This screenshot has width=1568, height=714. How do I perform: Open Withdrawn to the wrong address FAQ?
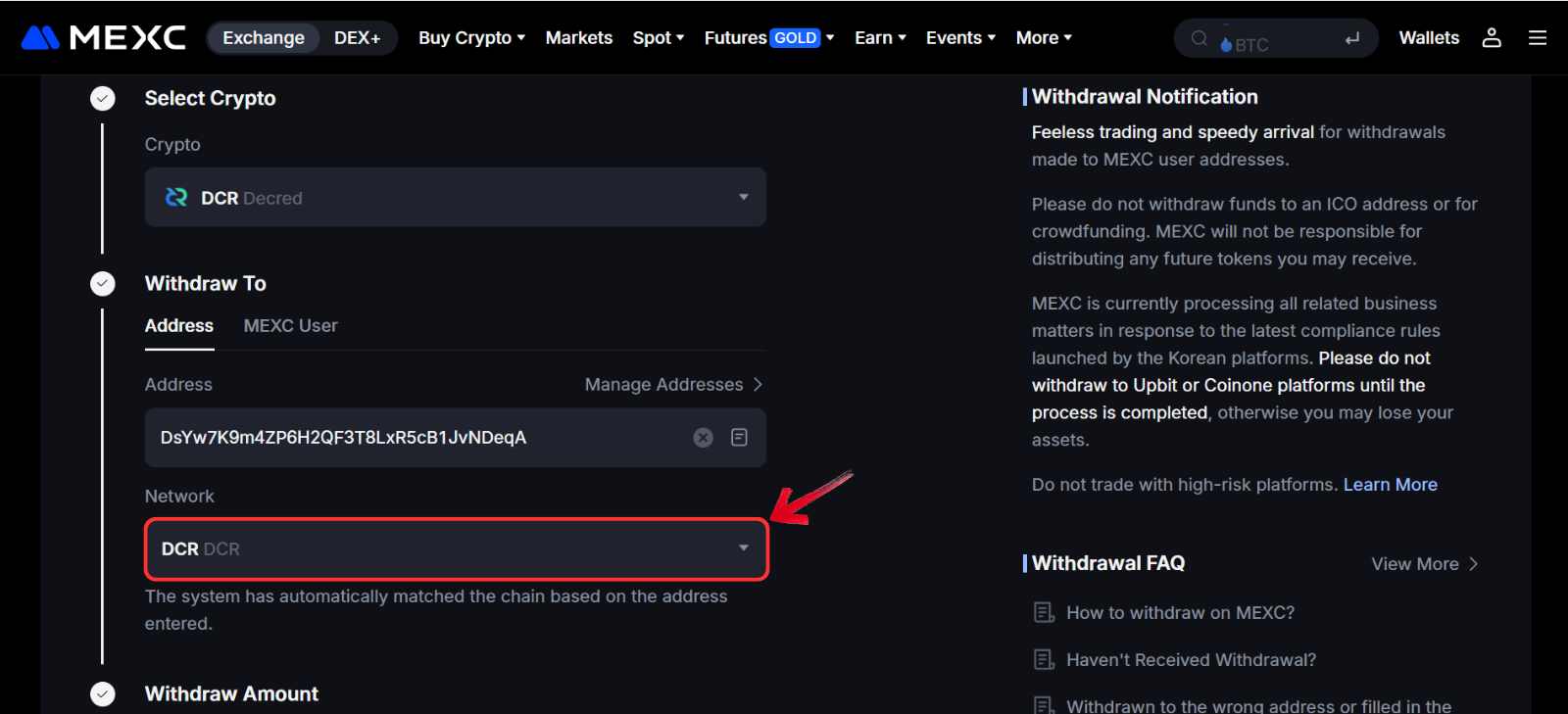(x=1258, y=705)
